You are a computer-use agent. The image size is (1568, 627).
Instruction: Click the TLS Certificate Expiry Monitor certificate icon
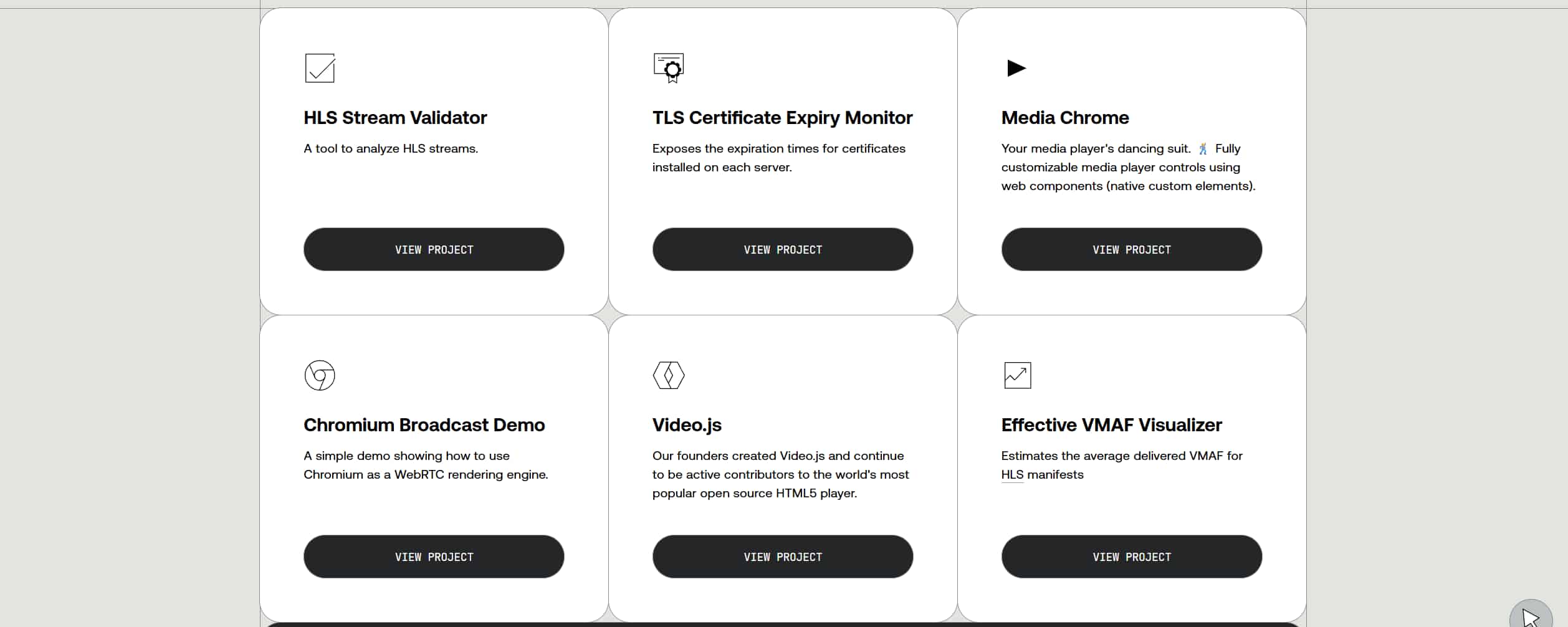click(669, 68)
